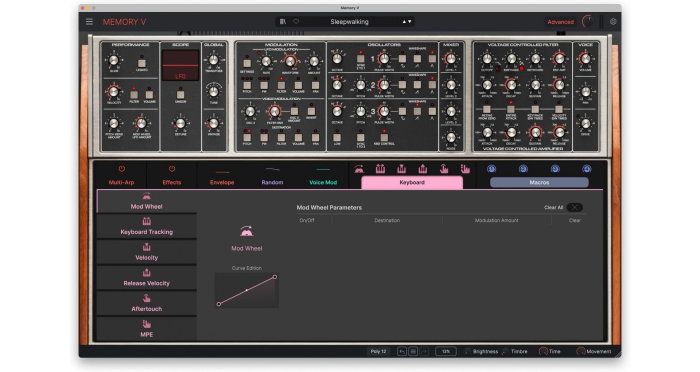Click the Destination column header
This screenshot has height=372, width=700.
click(387, 220)
